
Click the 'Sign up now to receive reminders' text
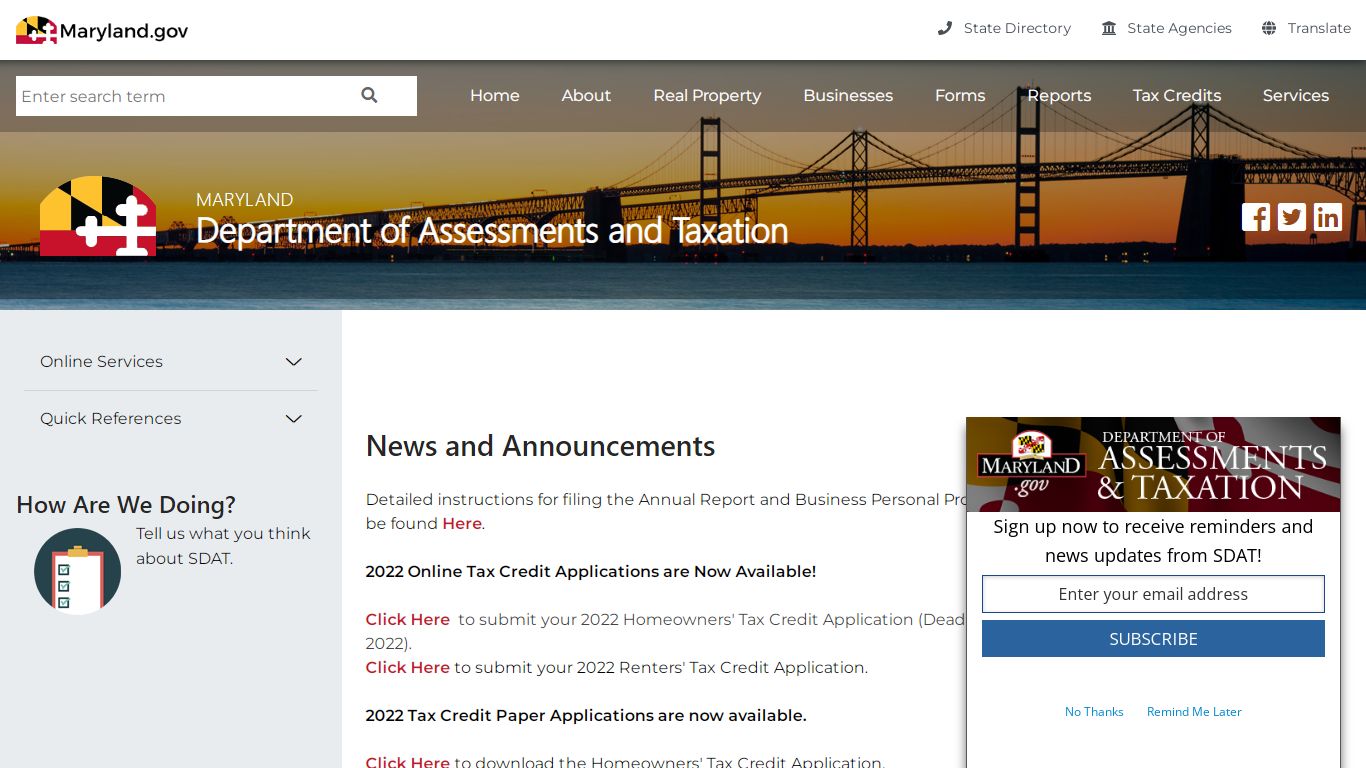click(x=1153, y=541)
